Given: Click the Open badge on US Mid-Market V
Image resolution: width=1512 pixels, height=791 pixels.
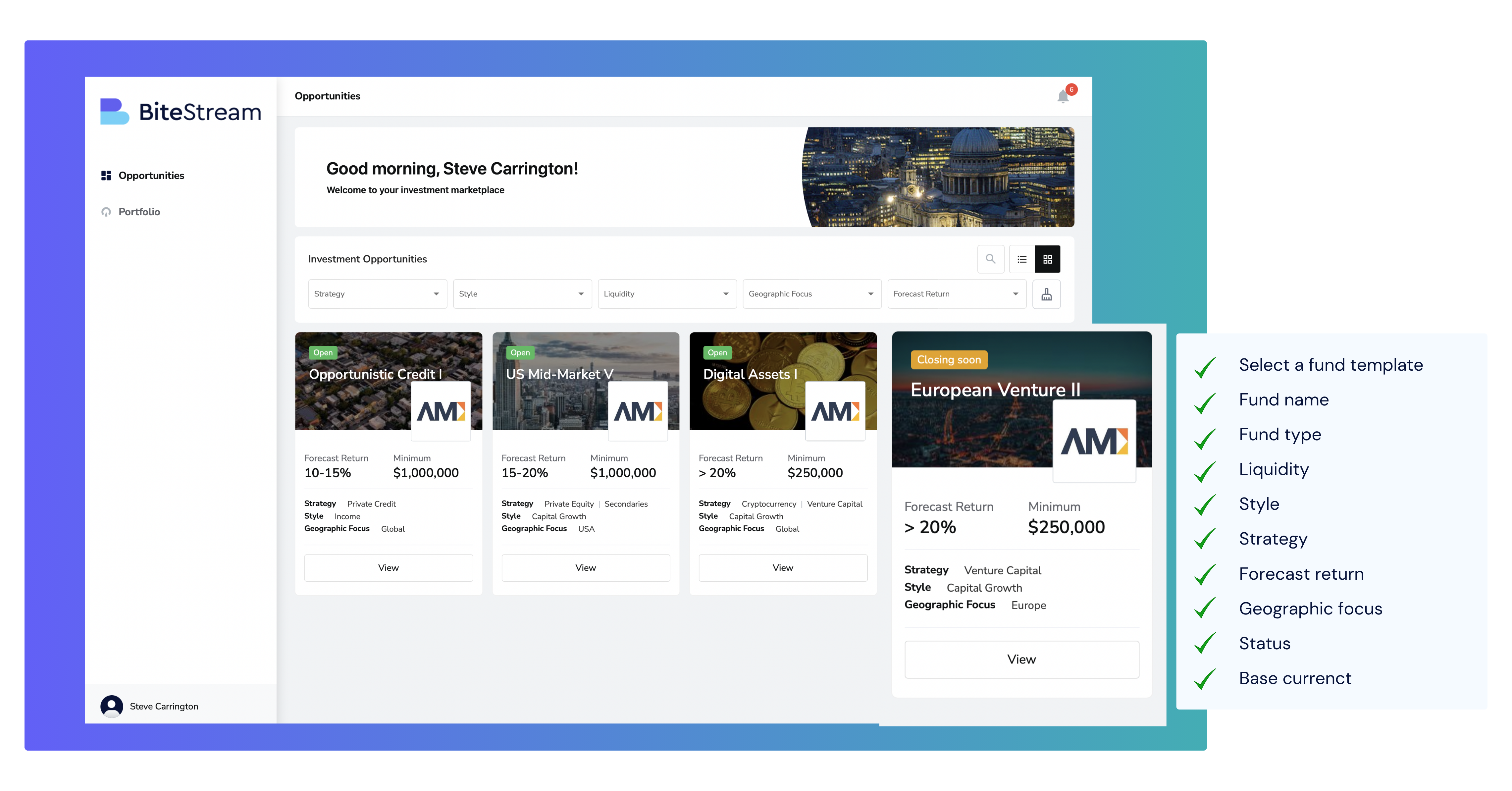Looking at the screenshot, I should [x=520, y=353].
